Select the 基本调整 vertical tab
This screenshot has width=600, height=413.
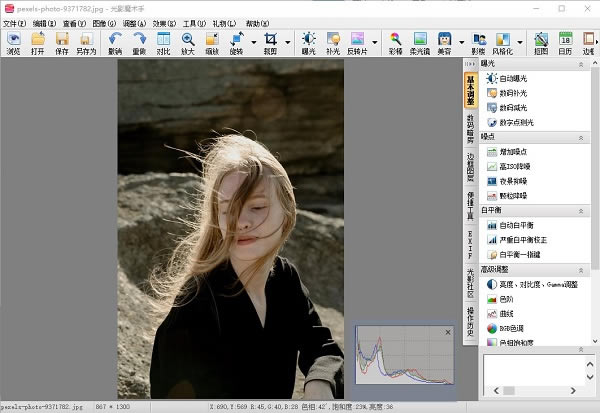470,90
